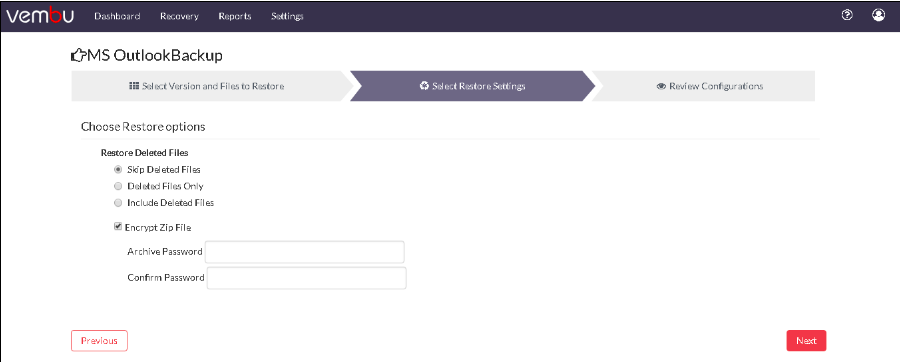Focus the Archive Password field
The width and height of the screenshot is (900, 362).
click(305, 252)
